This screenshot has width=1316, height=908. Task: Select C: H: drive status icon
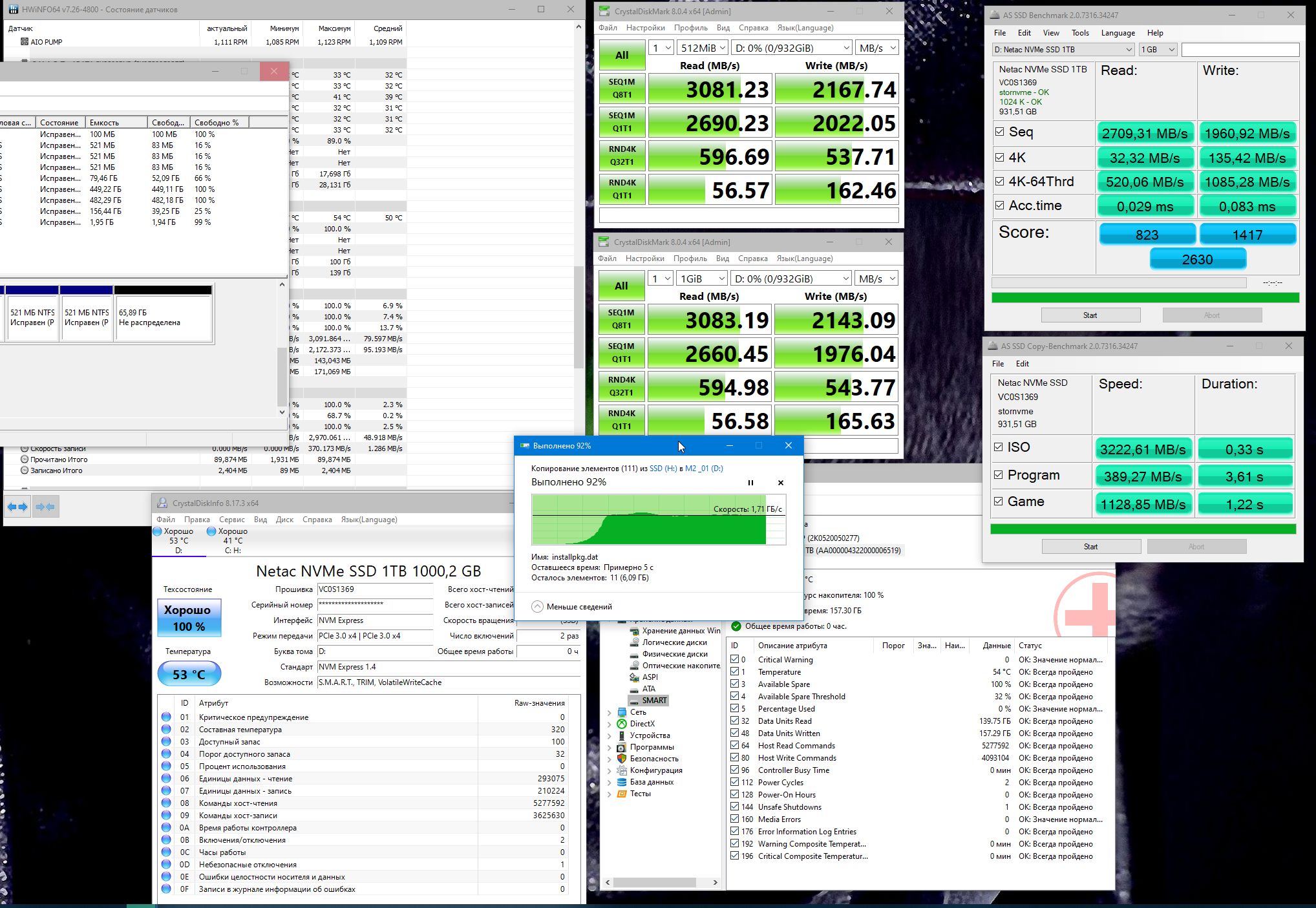tap(211, 531)
